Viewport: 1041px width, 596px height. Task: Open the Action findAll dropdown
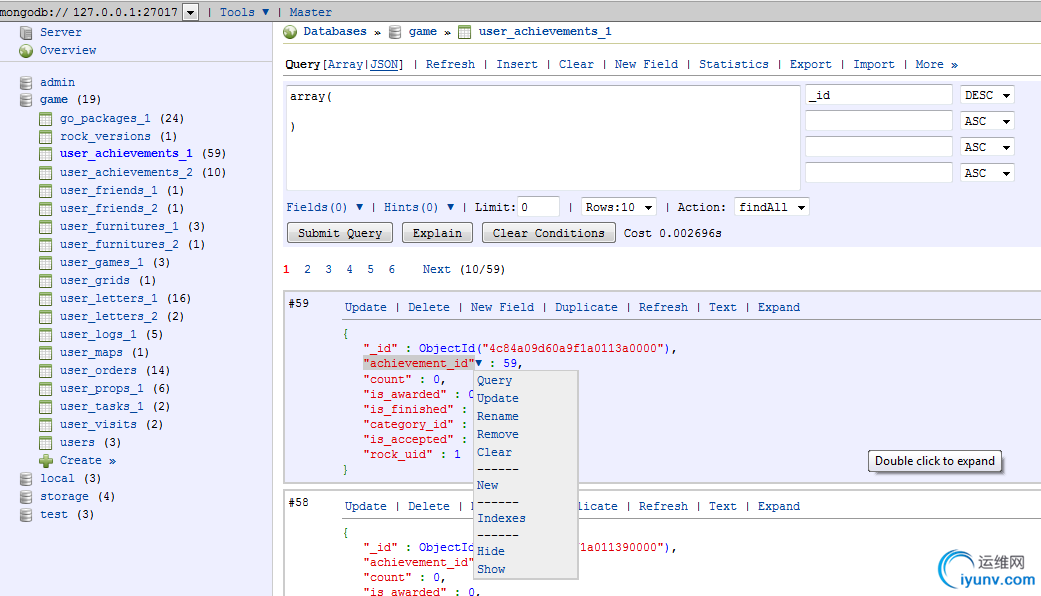point(771,207)
